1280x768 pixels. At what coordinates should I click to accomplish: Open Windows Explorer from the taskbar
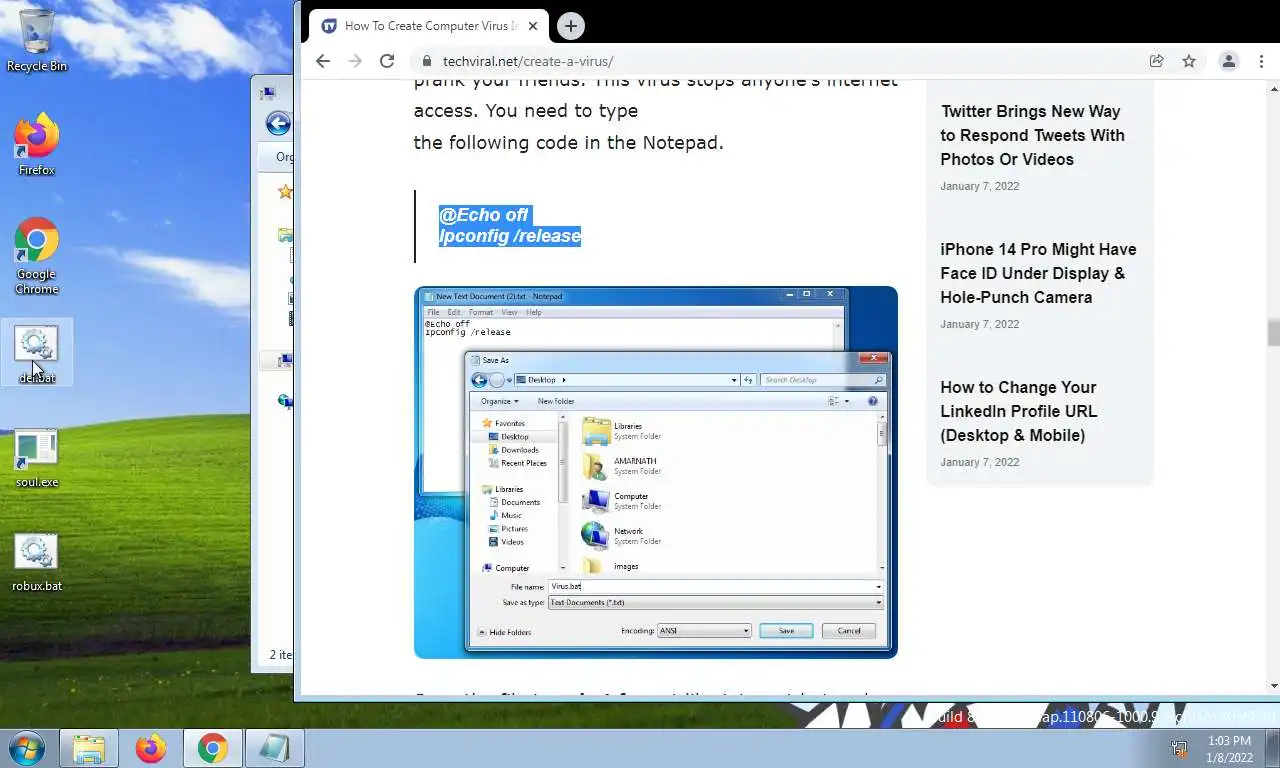tap(89, 748)
